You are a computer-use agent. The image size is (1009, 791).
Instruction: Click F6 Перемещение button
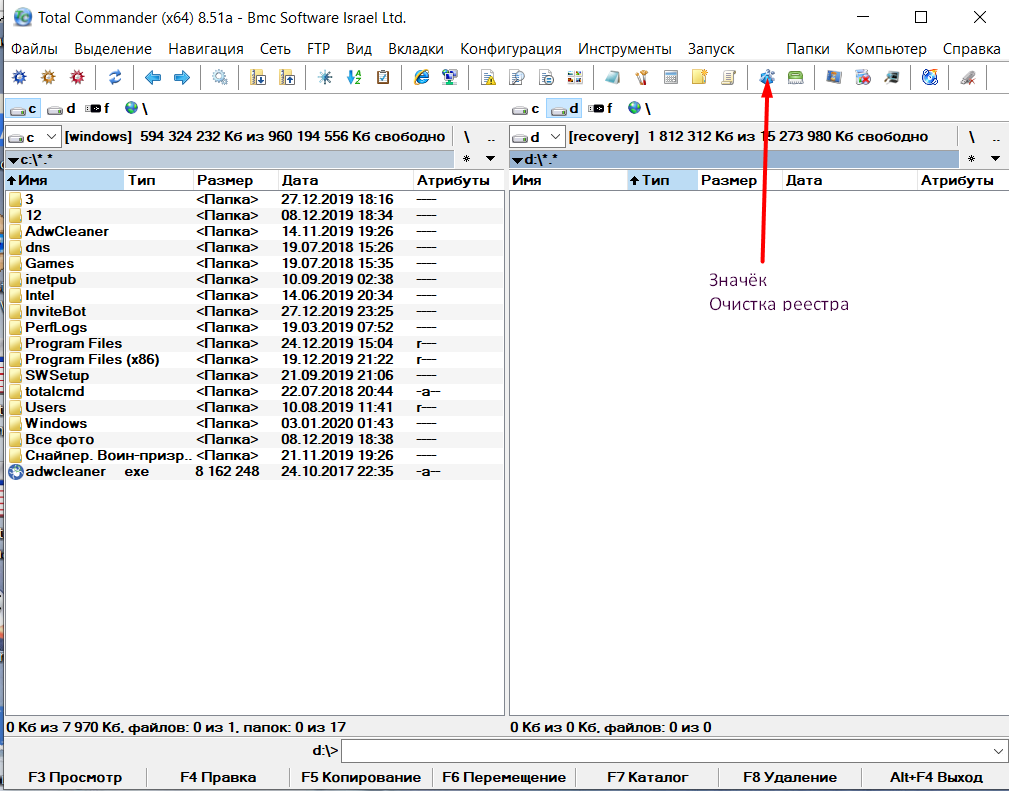coord(504,777)
